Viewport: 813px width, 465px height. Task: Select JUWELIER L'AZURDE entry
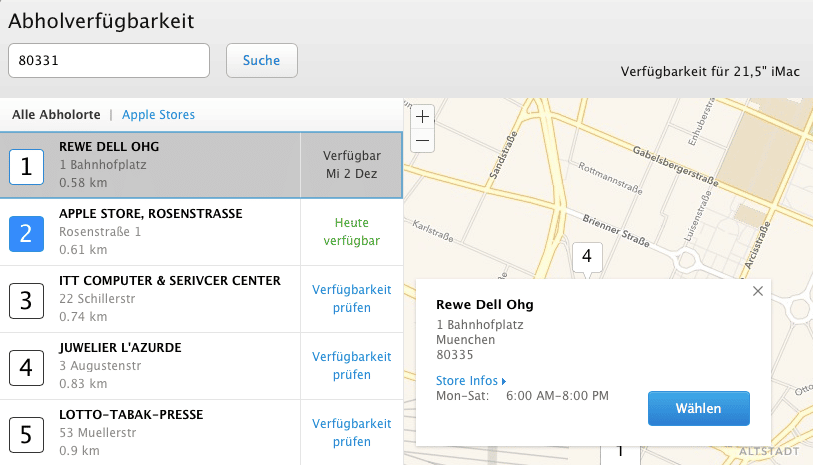[120, 347]
